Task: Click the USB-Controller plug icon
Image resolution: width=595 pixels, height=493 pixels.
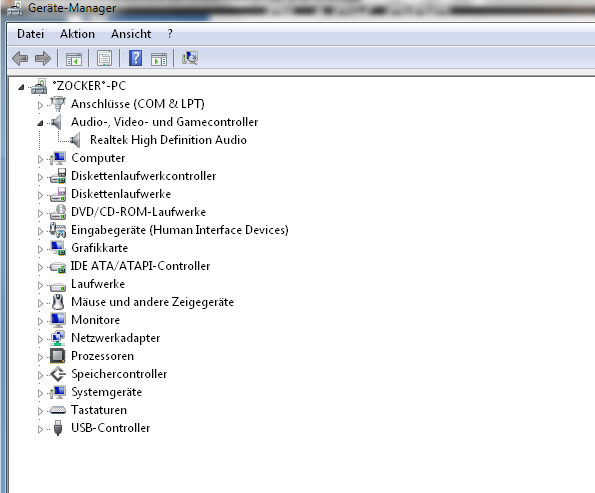Action: [x=58, y=428]
